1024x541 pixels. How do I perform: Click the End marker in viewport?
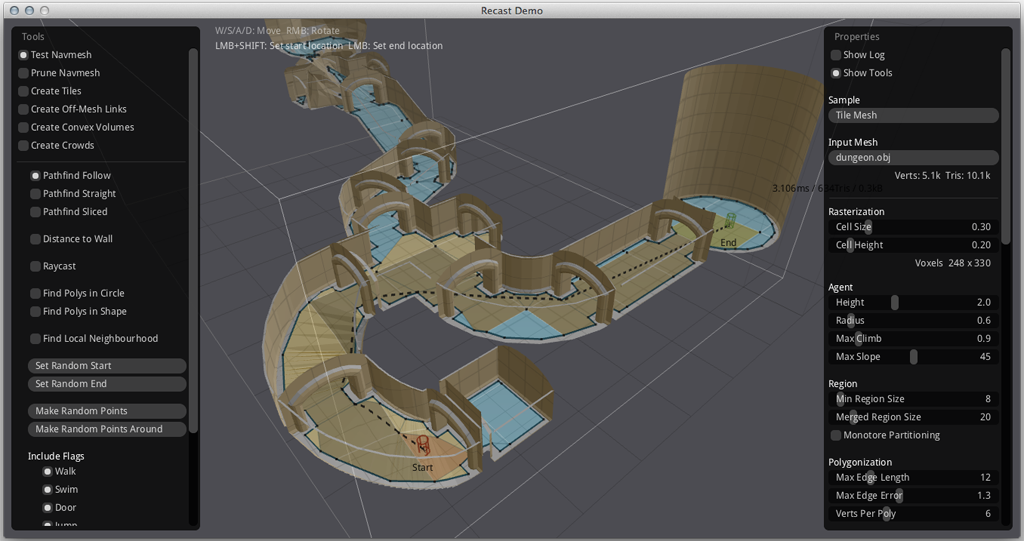coord(730,223)
